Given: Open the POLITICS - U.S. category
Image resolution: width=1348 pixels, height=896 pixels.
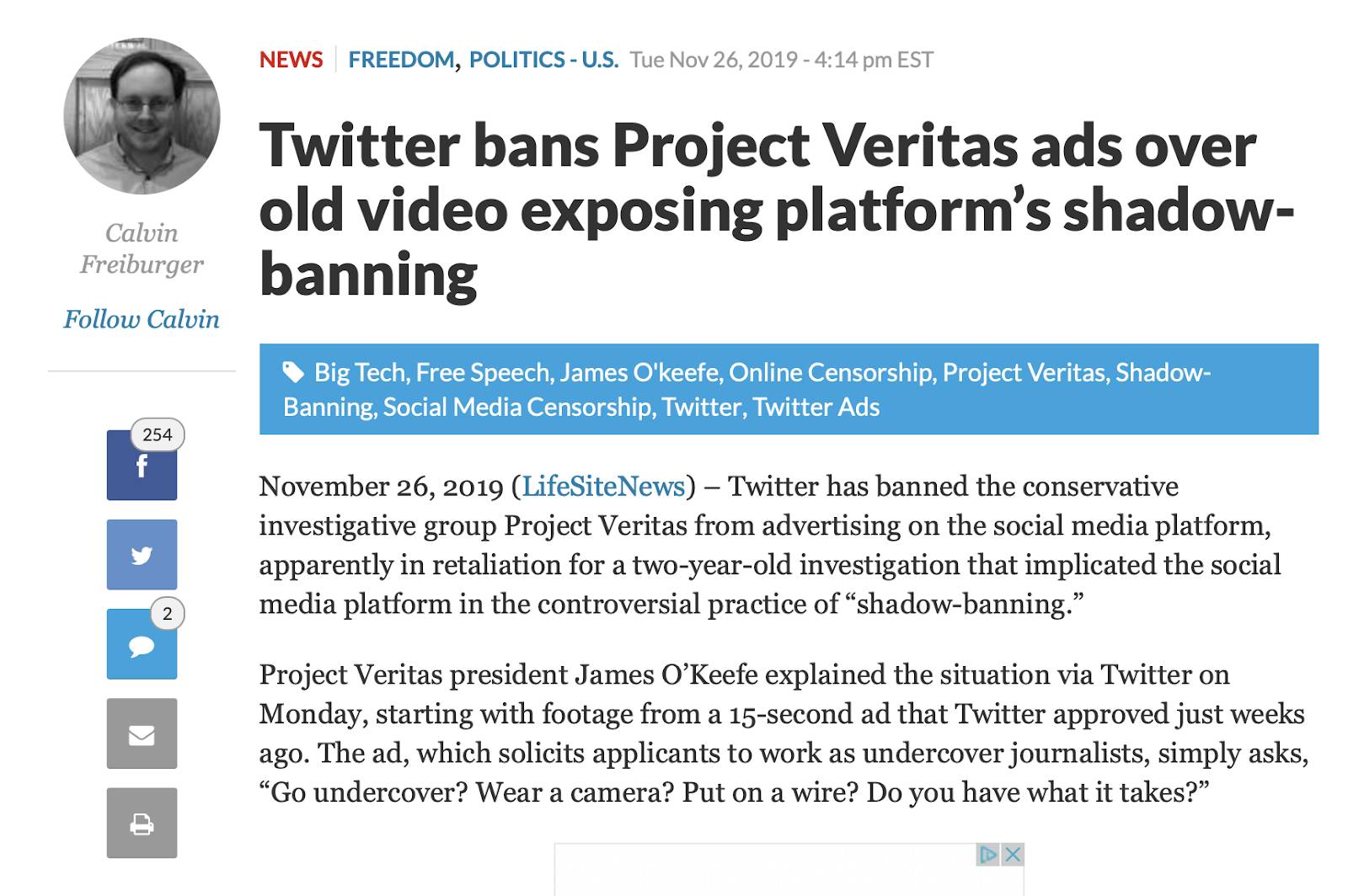Looking at the screenshot, I should (x=543, y=60).
